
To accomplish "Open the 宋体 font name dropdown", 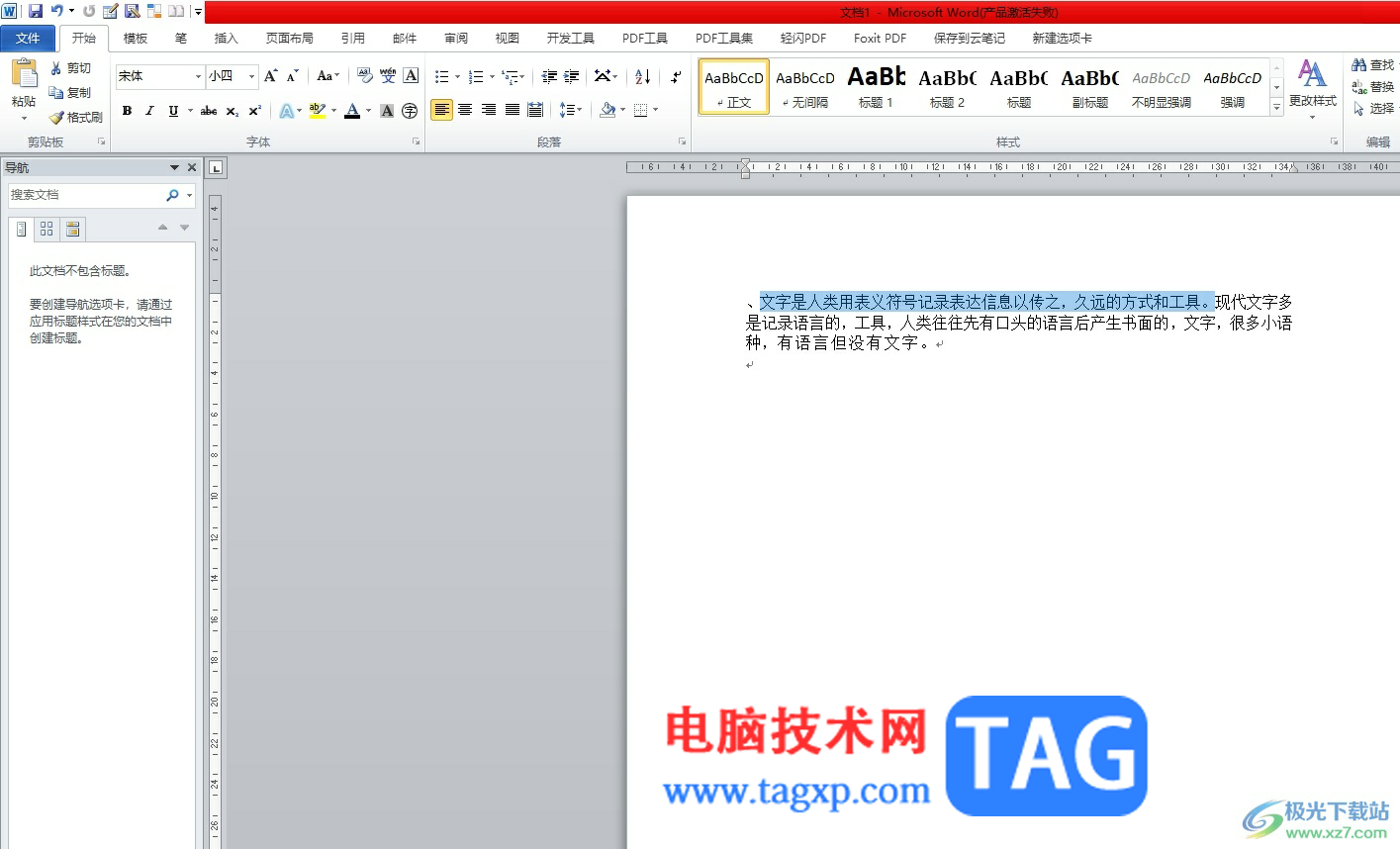I will (x=198, y=76).
